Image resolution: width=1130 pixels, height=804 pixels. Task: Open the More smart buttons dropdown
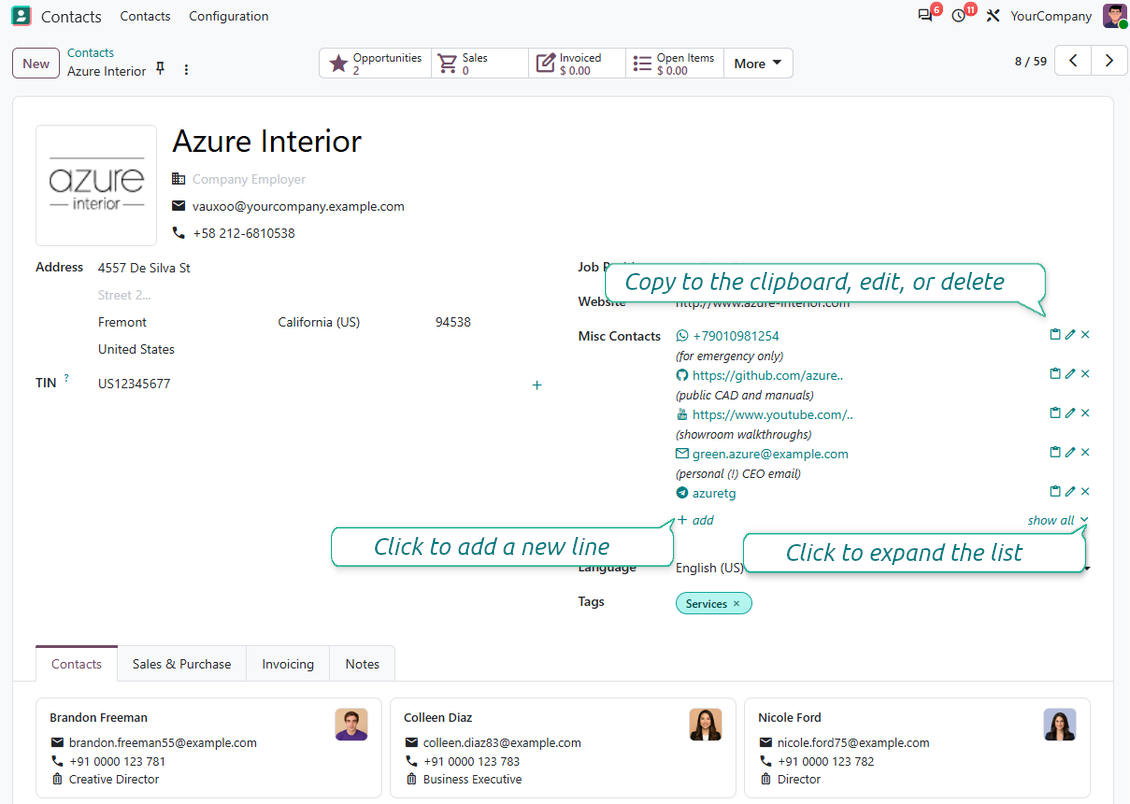[x=758, y=63]
